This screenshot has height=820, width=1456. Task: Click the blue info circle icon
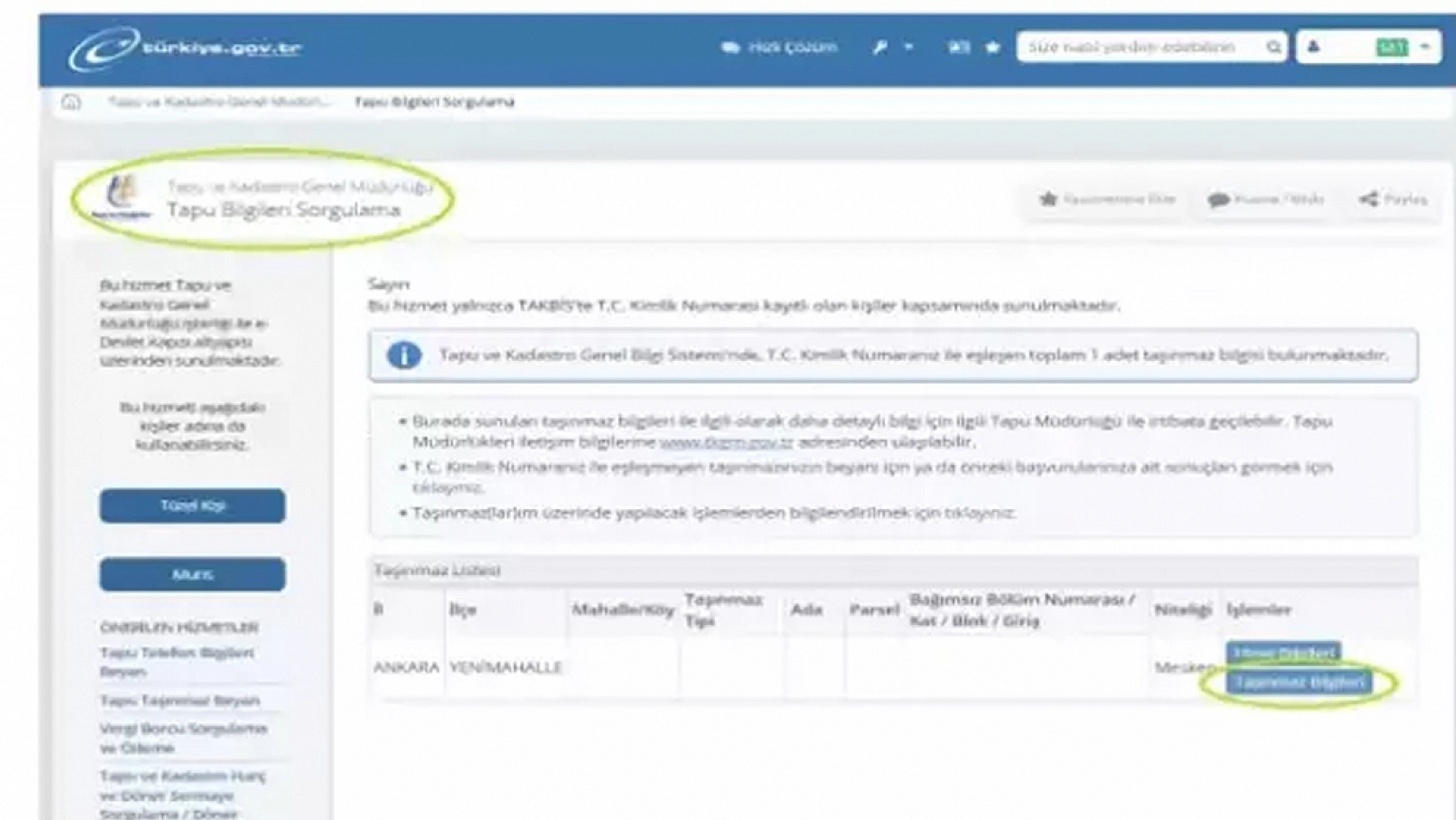[x=403, y=355]
